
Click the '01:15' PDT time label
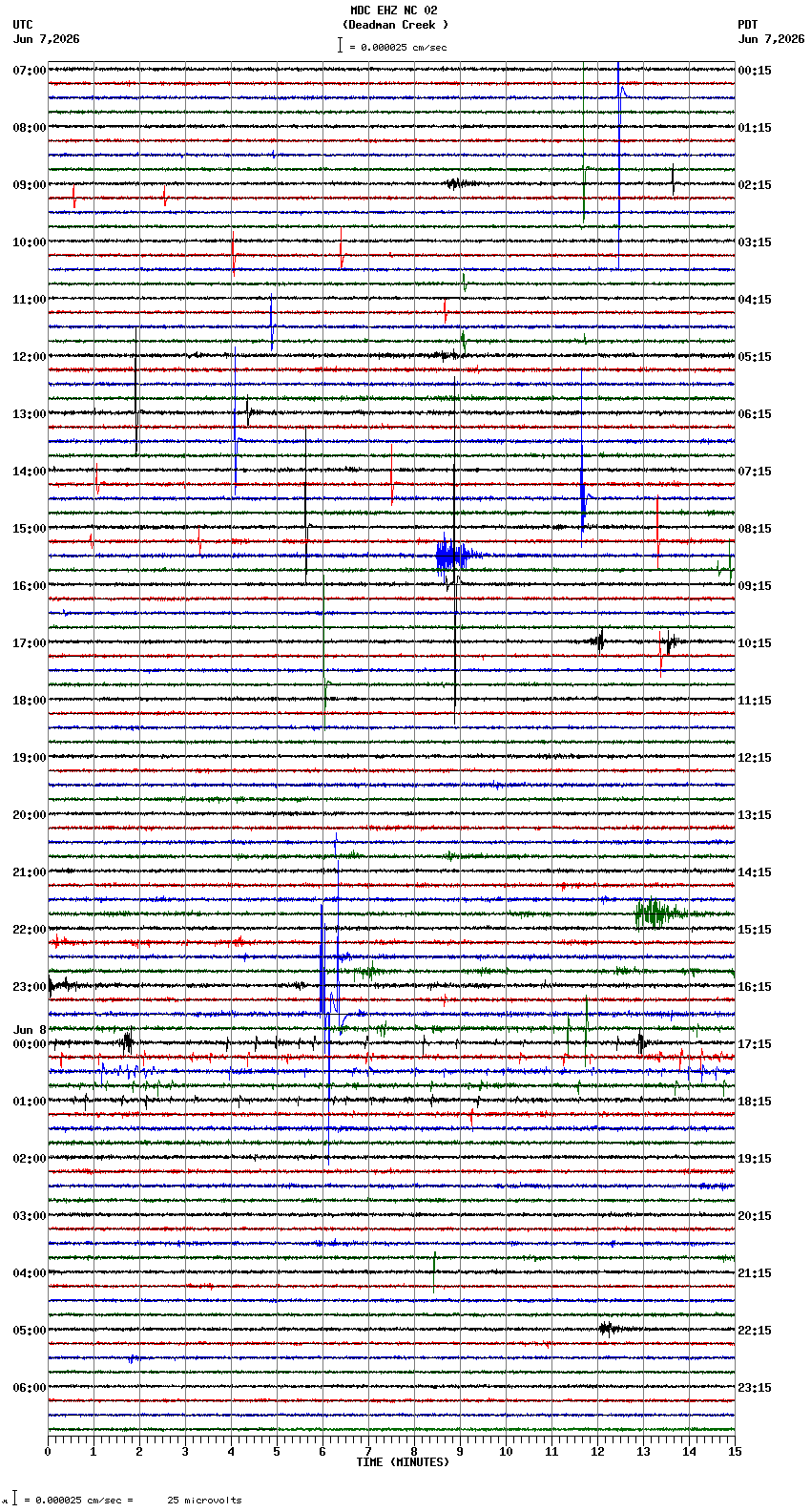click(x=755, y=128)
